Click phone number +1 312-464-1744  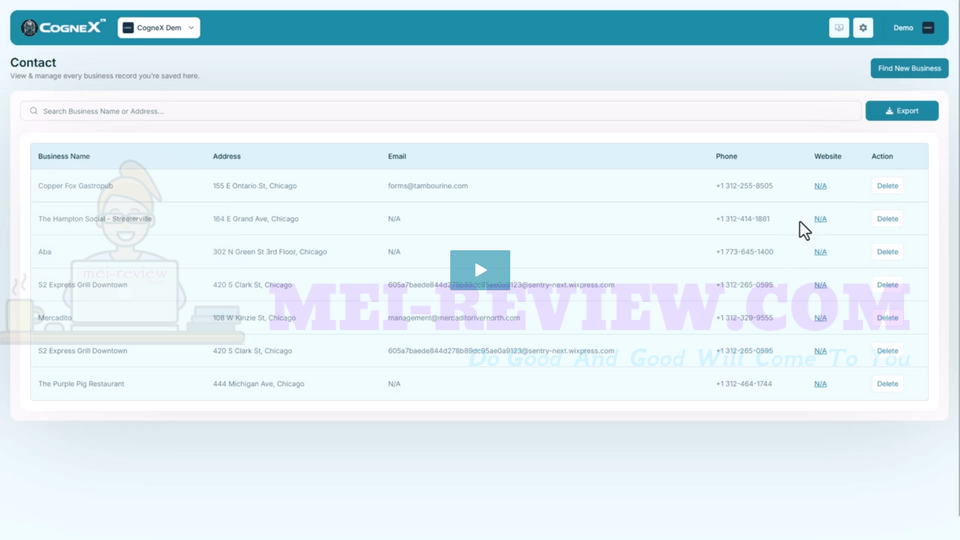744,384
